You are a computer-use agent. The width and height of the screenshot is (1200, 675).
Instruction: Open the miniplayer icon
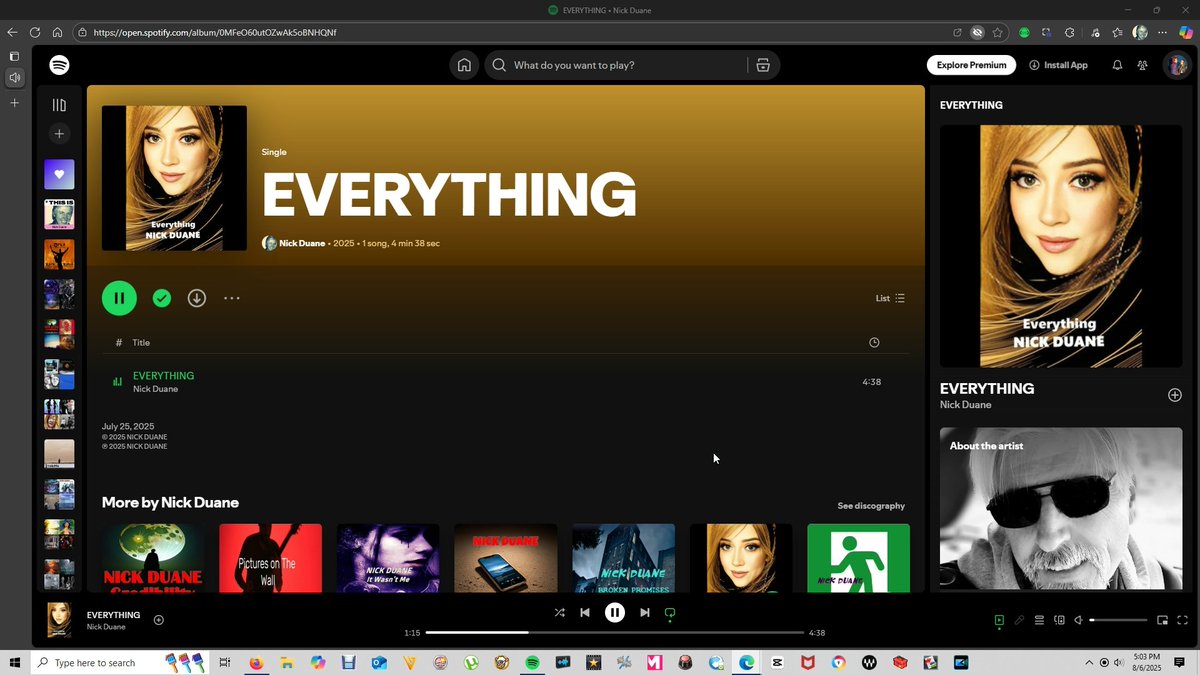pyautogui.click(x=1163, y=620)
